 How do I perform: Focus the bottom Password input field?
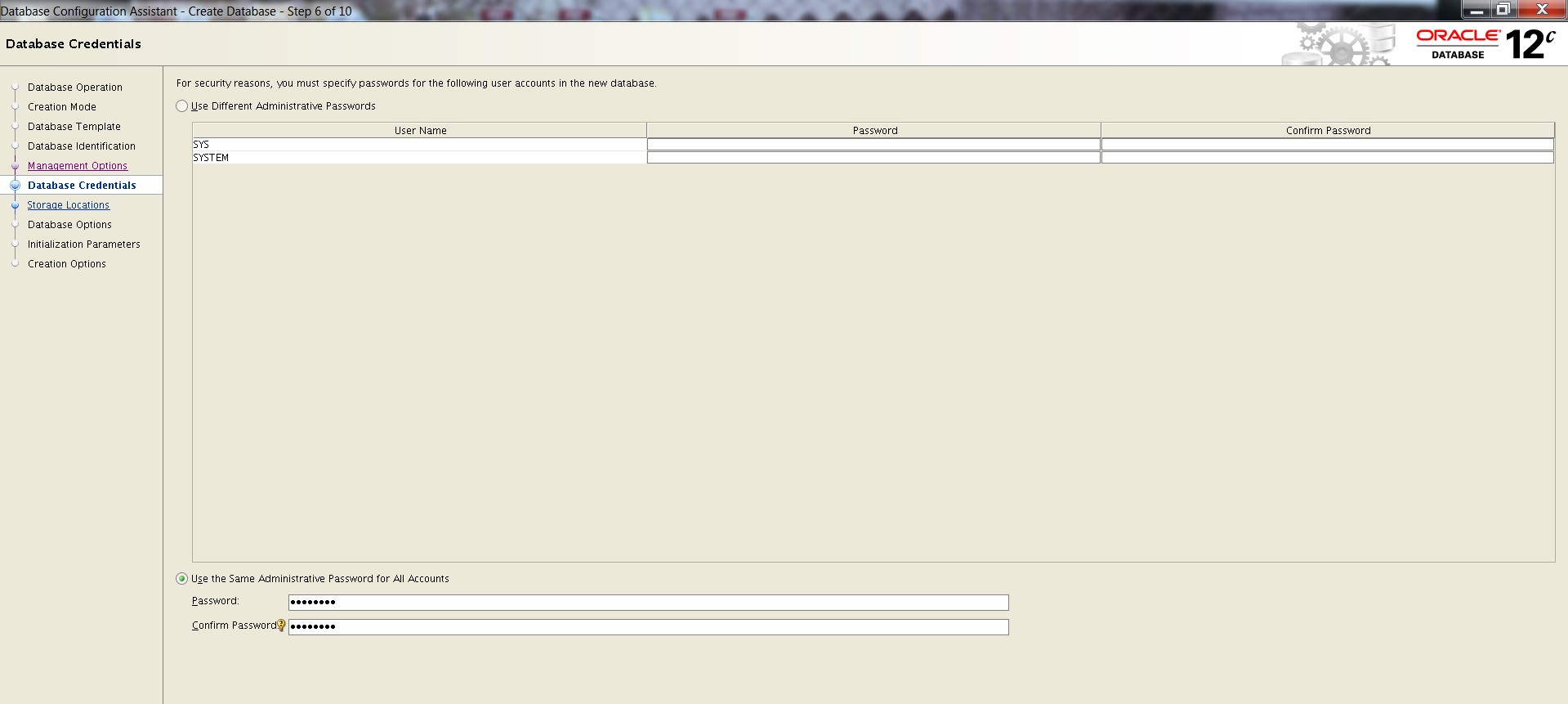(x=648, y=603)
